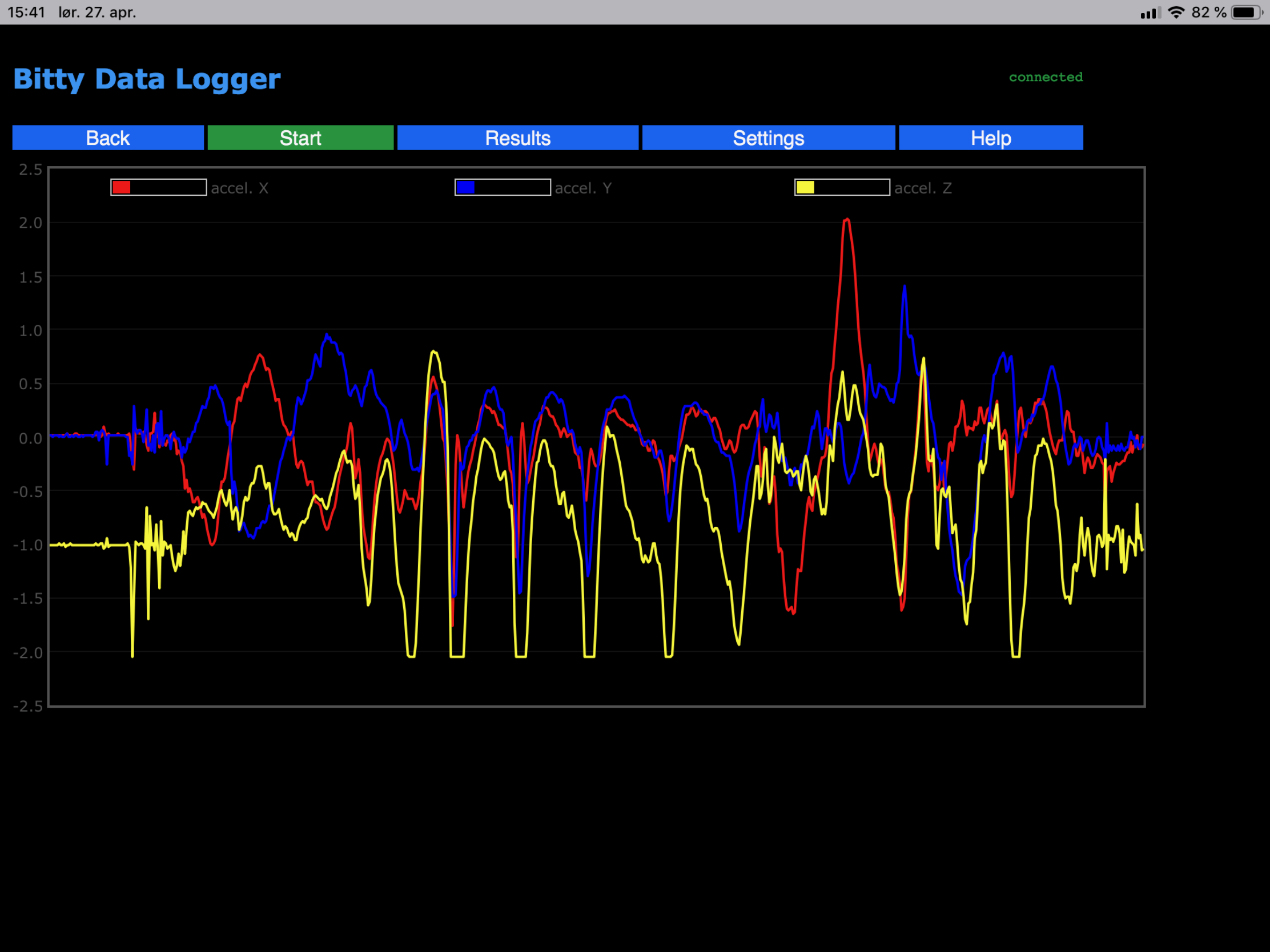Image resolution: width=1270 pixels, height=952 pixels.
Task: Click the 2.5 y-axis label
Action: [30, 170]
